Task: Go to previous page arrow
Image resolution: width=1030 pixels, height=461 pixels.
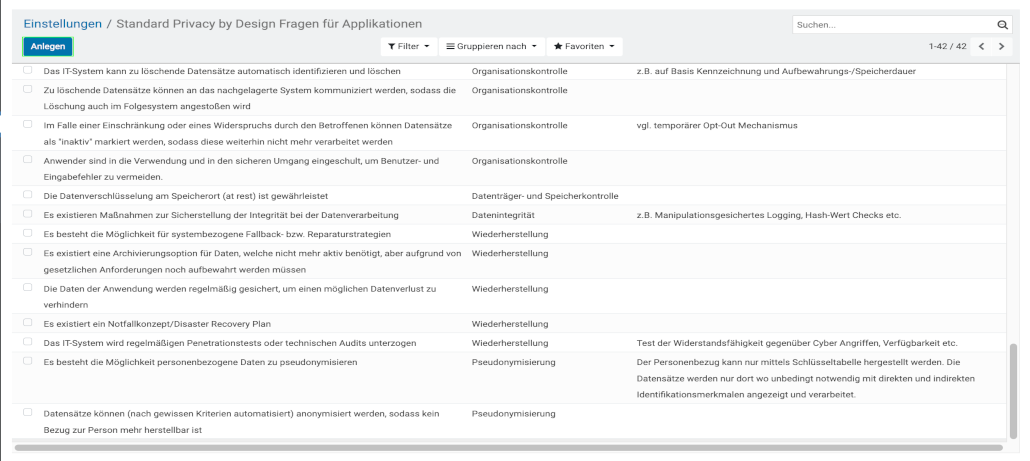Action: pyautogui.click(x=982, y=47)
